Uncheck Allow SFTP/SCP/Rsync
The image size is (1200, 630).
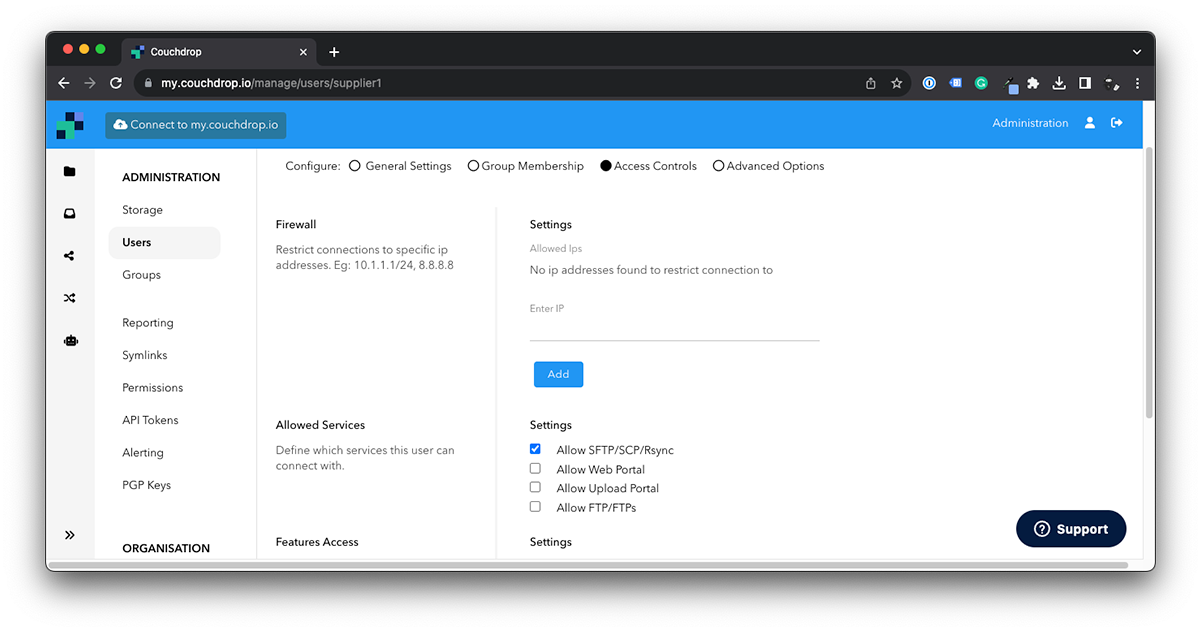click(535, 449)
